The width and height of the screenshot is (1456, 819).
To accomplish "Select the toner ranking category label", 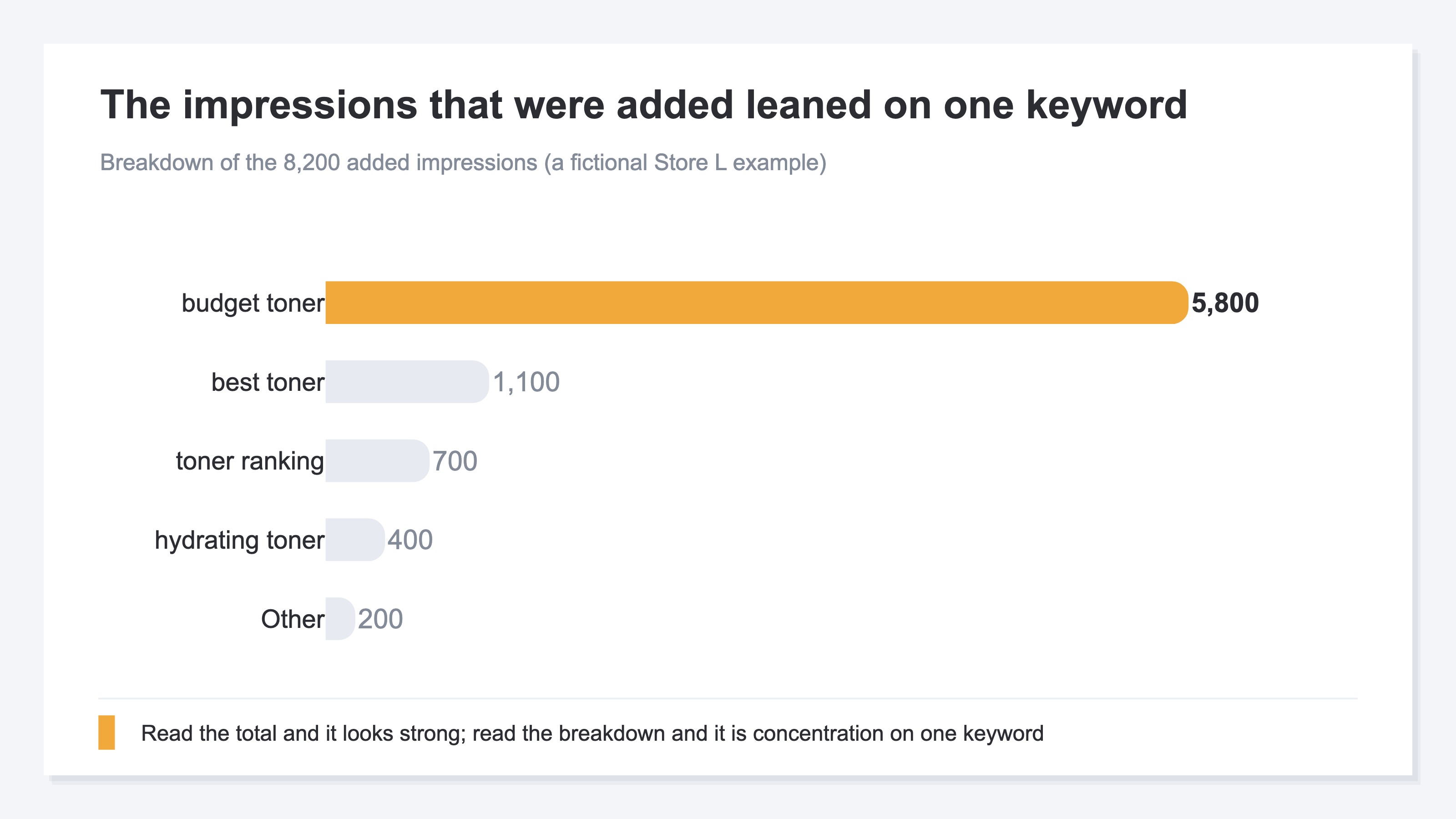I will (250, 461).
